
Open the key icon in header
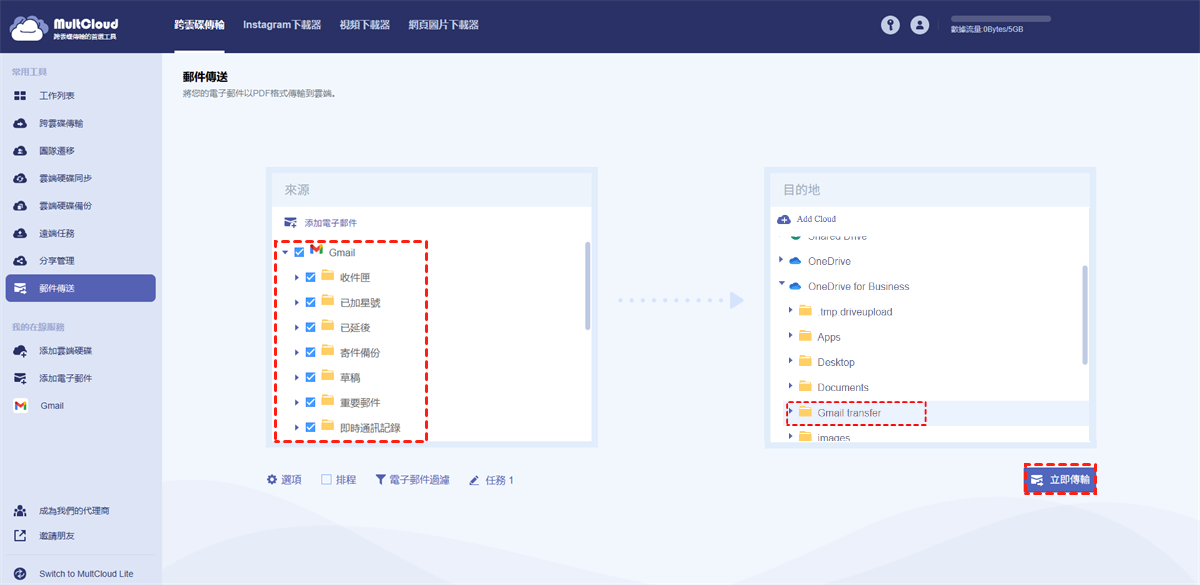click(x=890, y=26)
